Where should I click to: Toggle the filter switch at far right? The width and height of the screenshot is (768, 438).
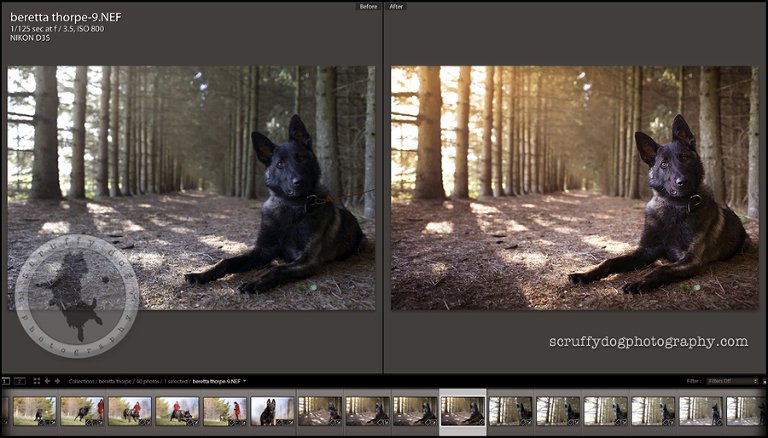[762, 381]
